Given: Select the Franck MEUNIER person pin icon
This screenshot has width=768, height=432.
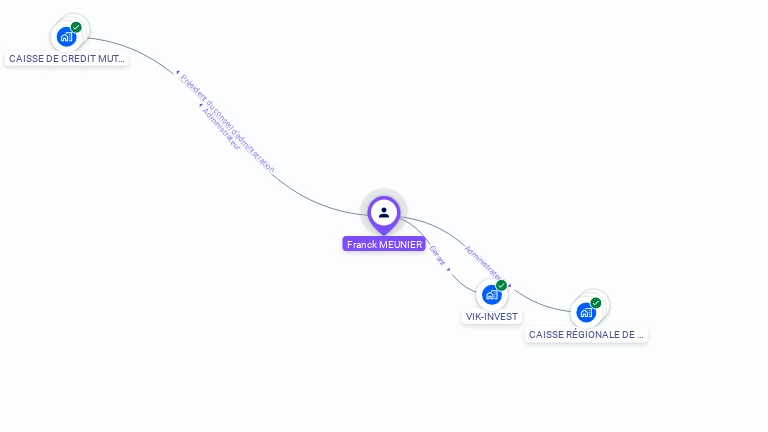Looking at the screenshot, I should point(384,215).
